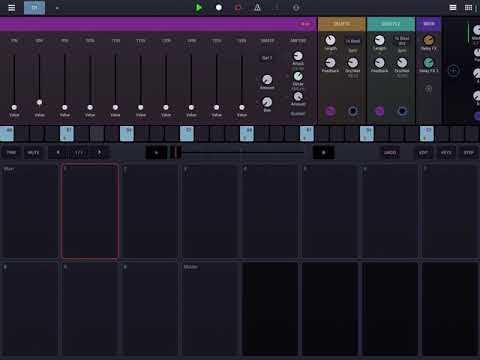Toggle the TRIG pad mode button
The image size is (480, 360).
point(11,152)
